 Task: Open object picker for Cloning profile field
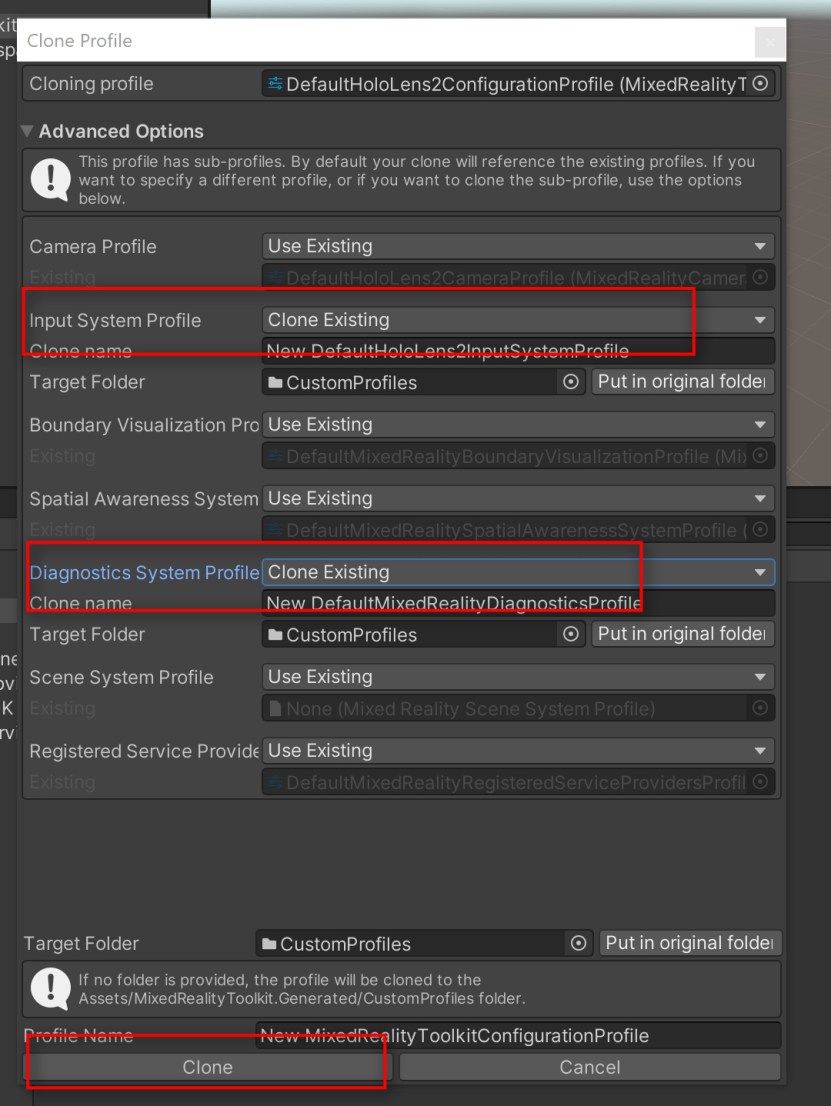[760, 83]
